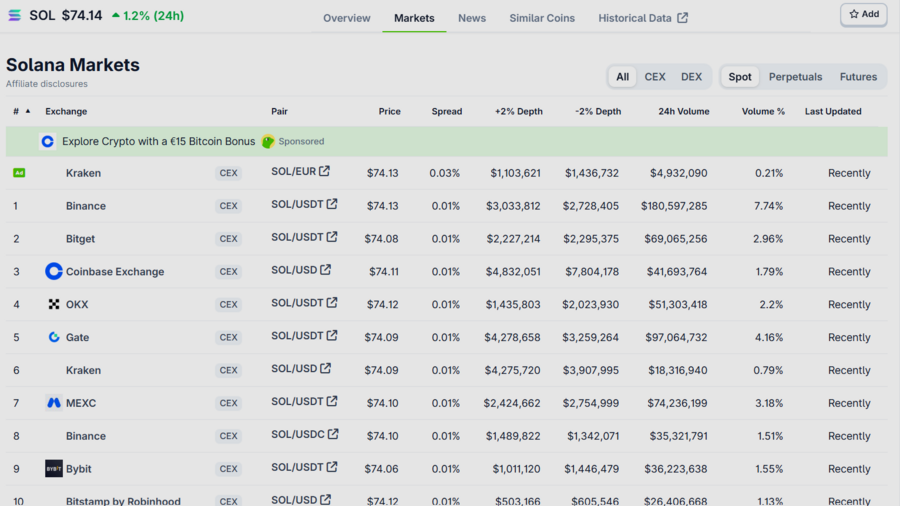Sort by the Price column header
The image size is (900, 506).
(x=389, y=111)
